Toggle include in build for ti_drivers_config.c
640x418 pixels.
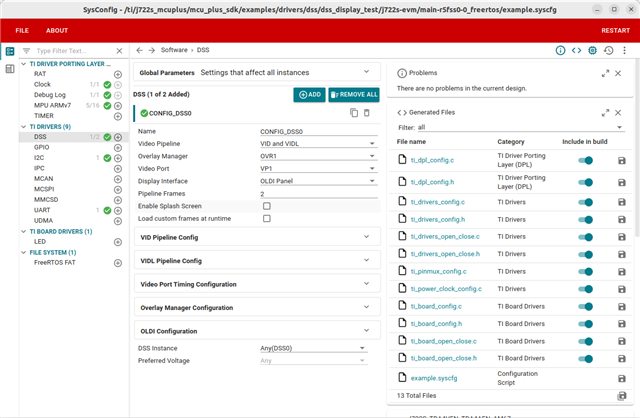pos(586,202)
